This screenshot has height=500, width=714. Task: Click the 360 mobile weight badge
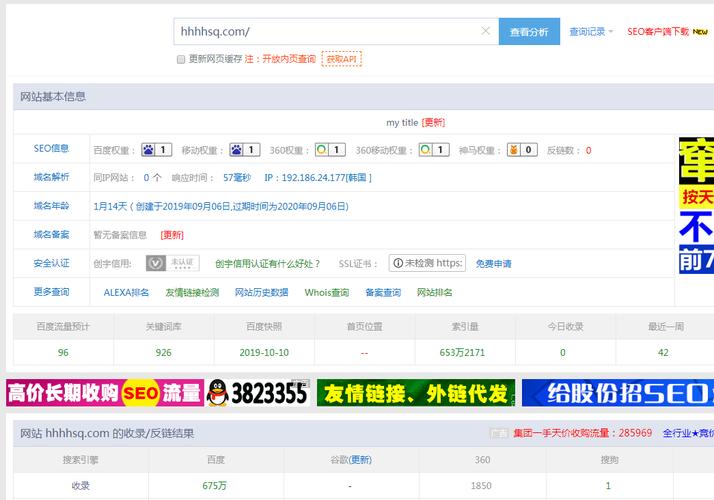(432, 150)
